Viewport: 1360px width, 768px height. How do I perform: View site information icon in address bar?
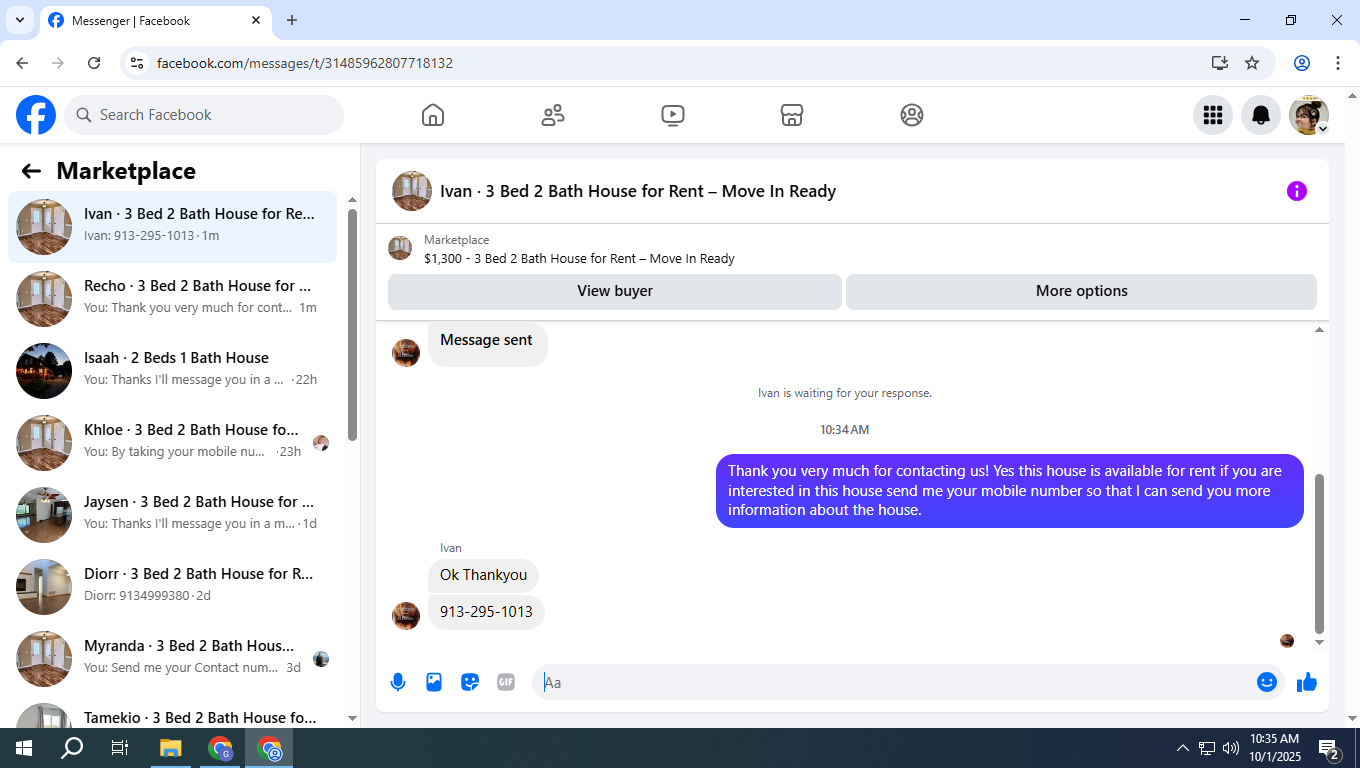point(138,63)
